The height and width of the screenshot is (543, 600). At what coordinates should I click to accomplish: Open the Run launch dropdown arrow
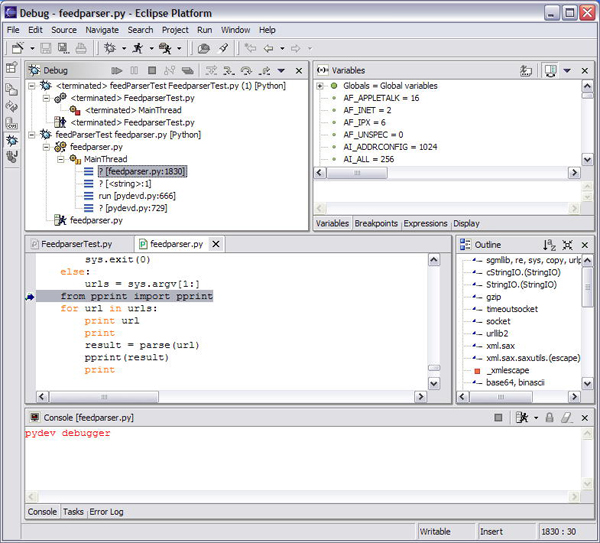[152, 49]
